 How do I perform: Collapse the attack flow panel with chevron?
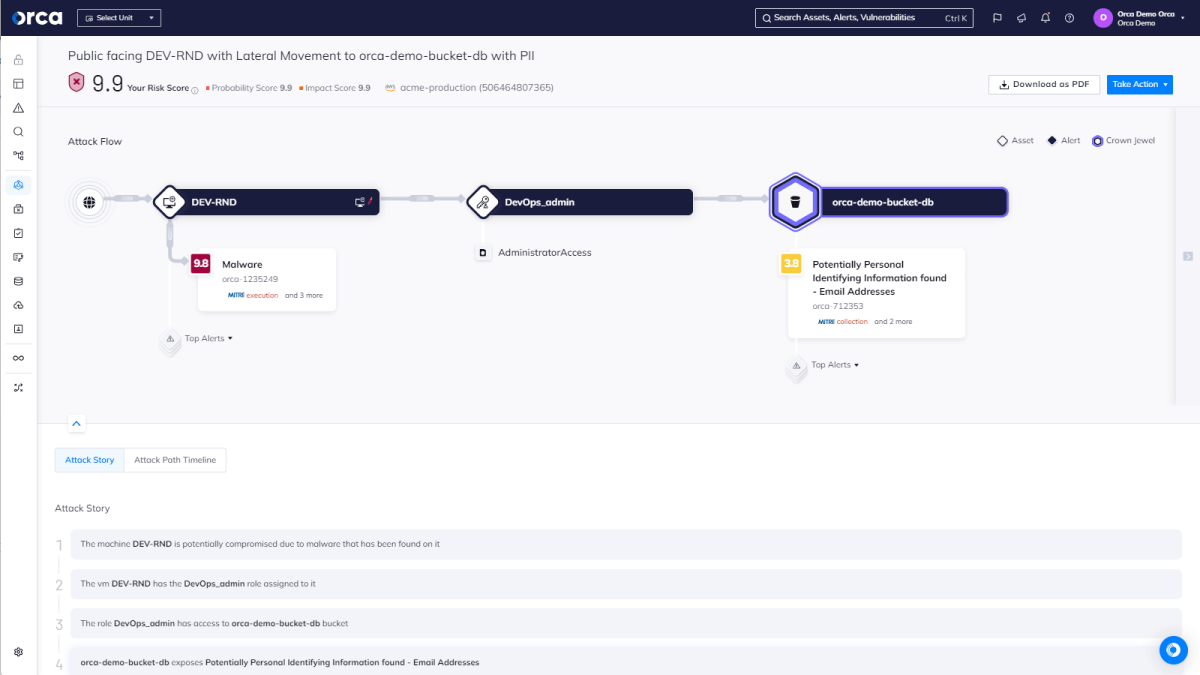coord(77,423)
